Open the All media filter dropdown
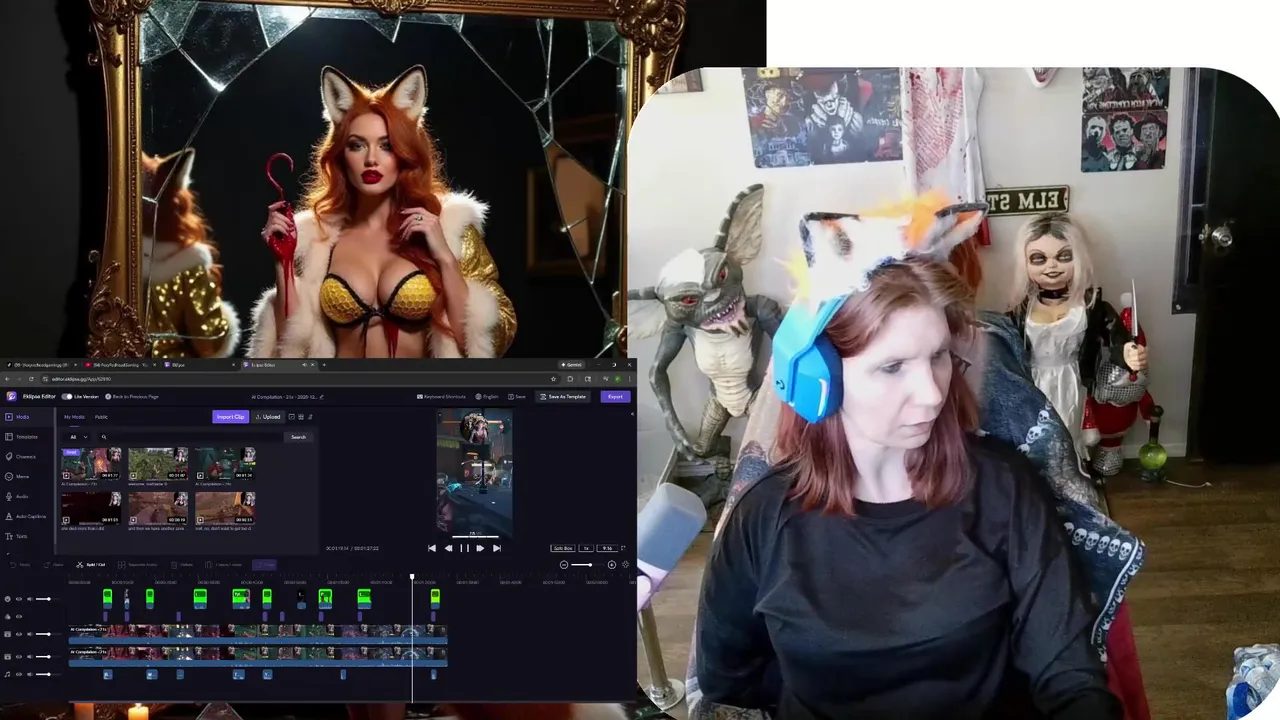The width and height of the screenshot is (1280, 720). (78, 437)
